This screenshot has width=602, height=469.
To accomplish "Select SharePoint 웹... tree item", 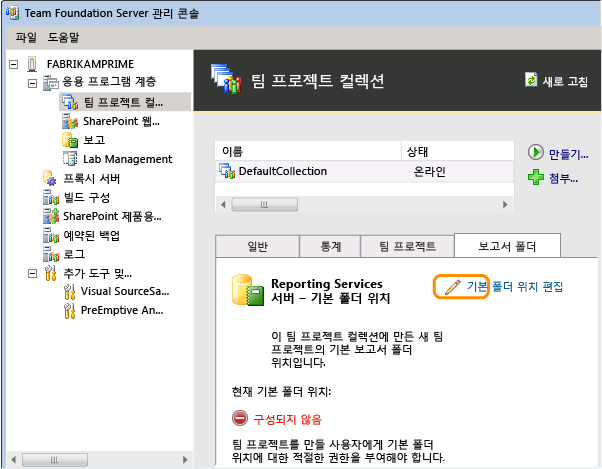I will pos(121,121).
